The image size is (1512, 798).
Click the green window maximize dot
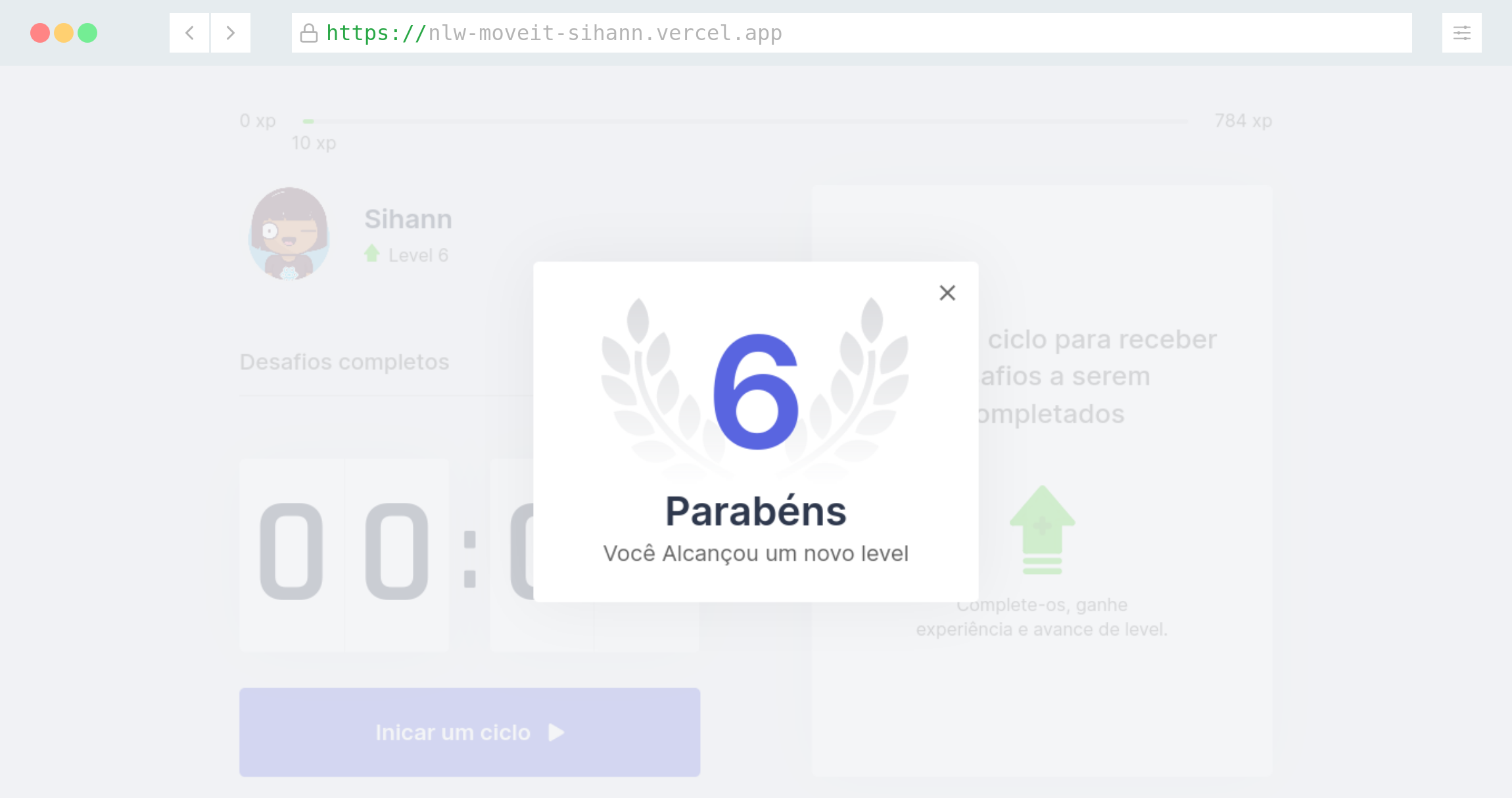pyautogui.click(x=87, y=33)
